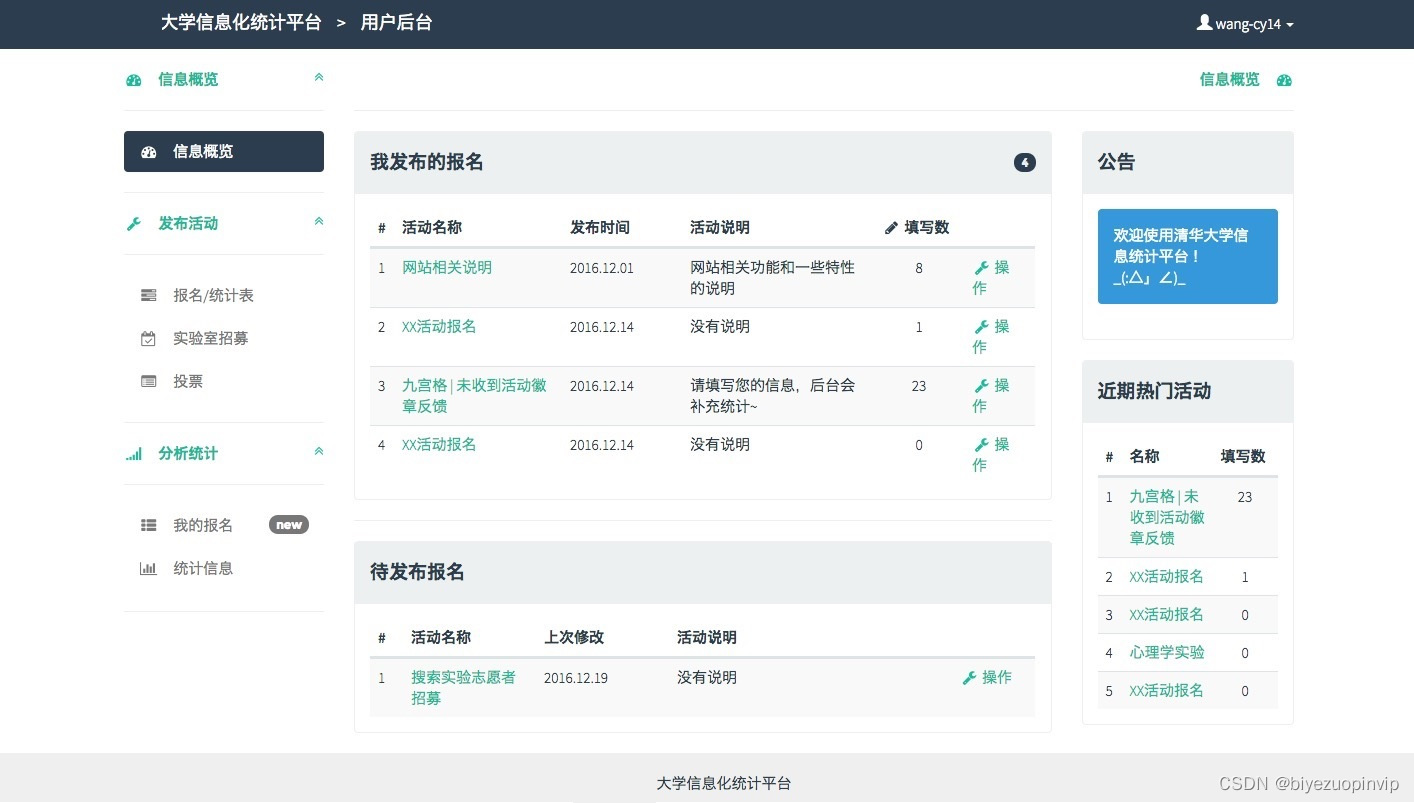Click the bar chart icon beside 统计信息
The image size is (1414, 803).
[x=149, y=569]
